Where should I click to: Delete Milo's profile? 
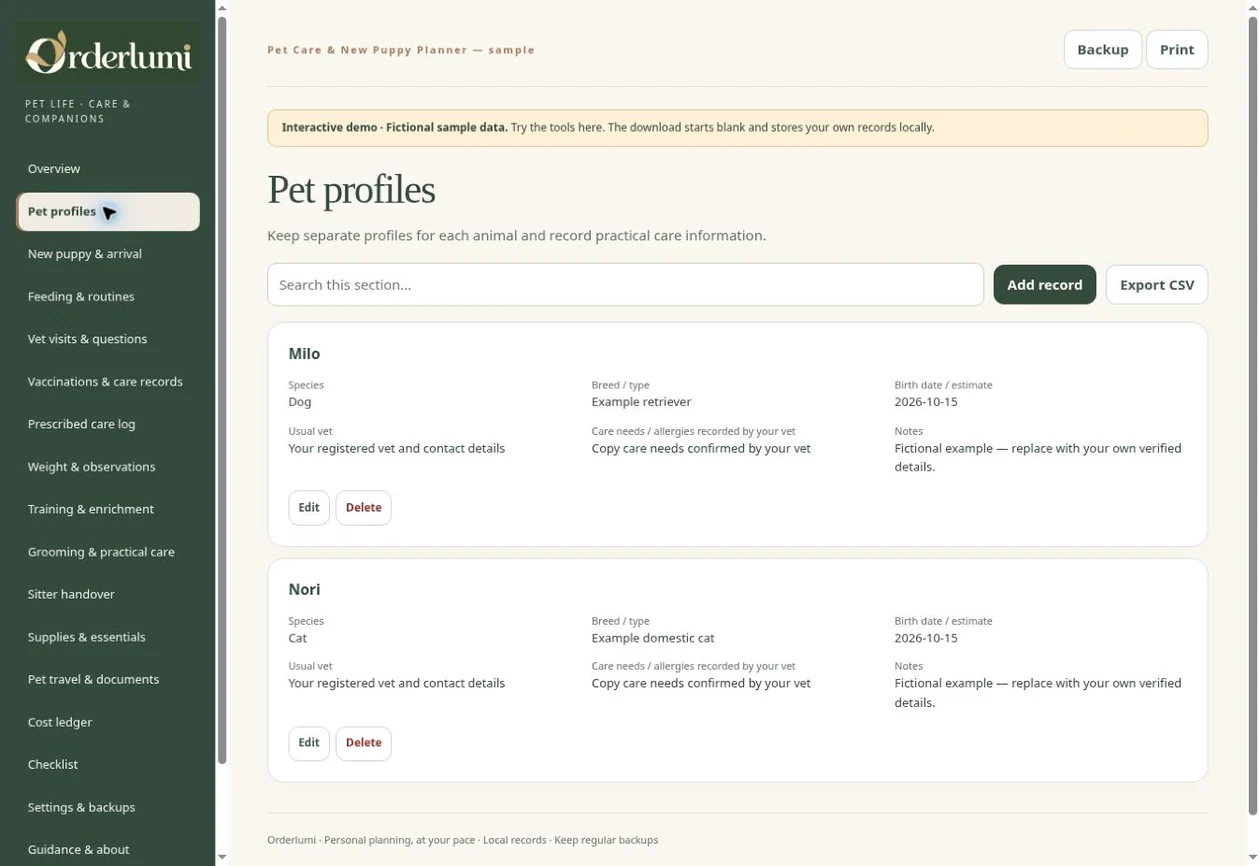[363, 508]
